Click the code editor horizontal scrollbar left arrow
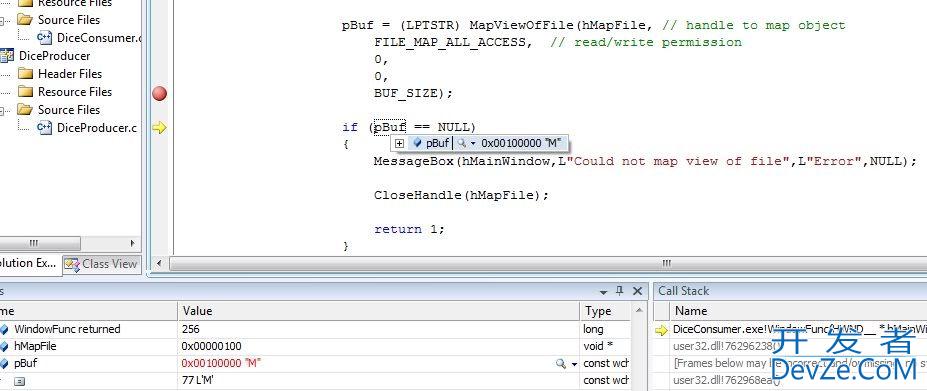This screenshot has width=927, height=391. click(158, 263)
